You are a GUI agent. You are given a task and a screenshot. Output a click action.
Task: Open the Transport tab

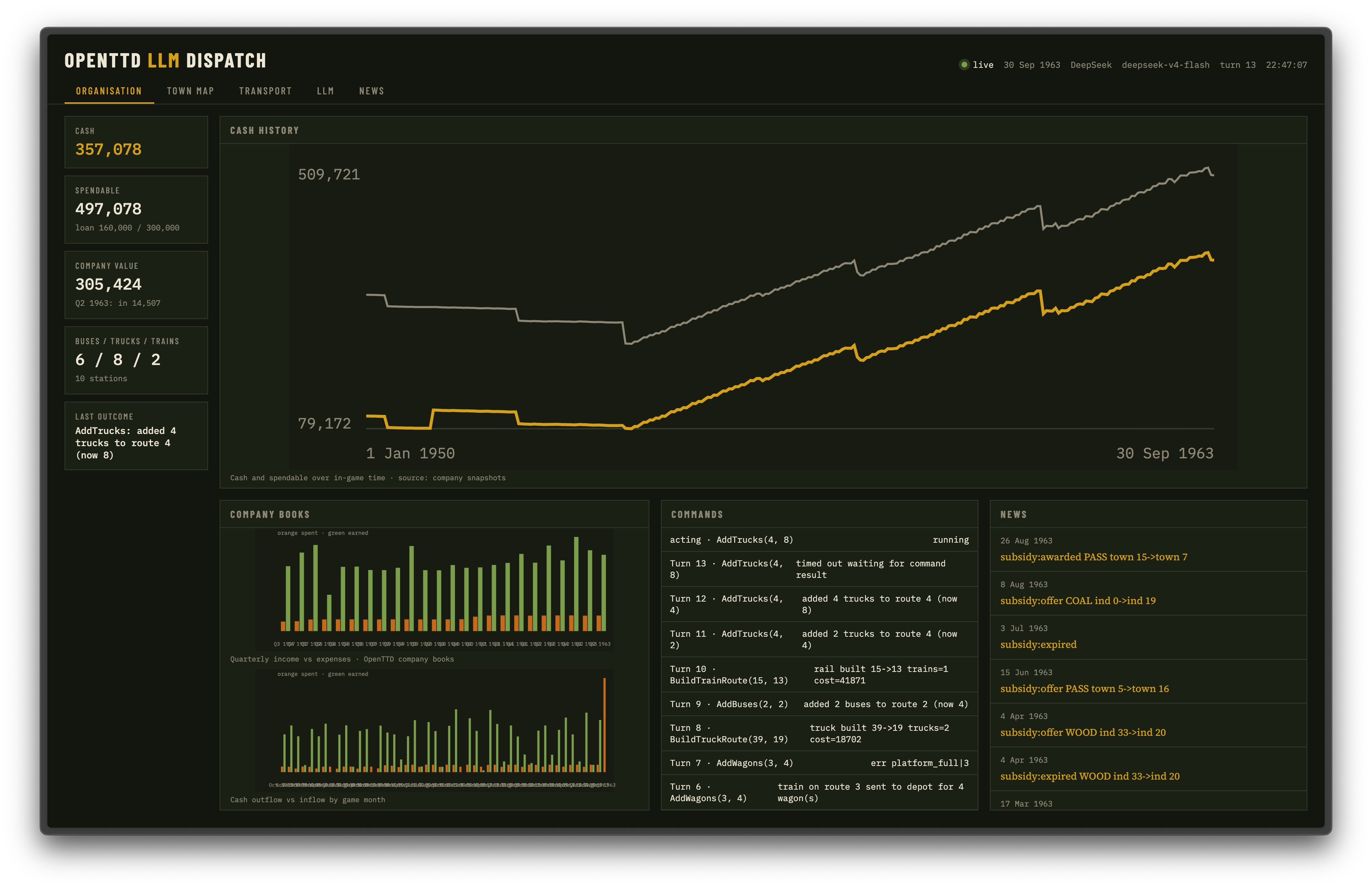point(265,91)
